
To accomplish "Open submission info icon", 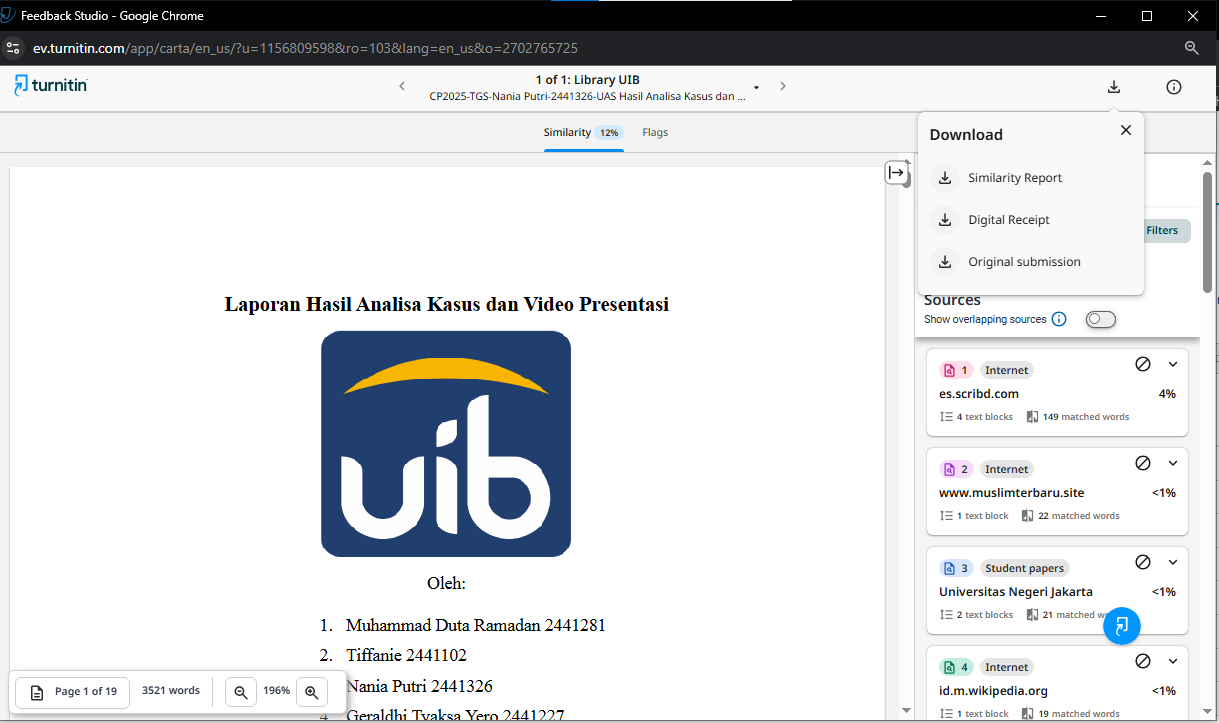I will coord(1174,87).
